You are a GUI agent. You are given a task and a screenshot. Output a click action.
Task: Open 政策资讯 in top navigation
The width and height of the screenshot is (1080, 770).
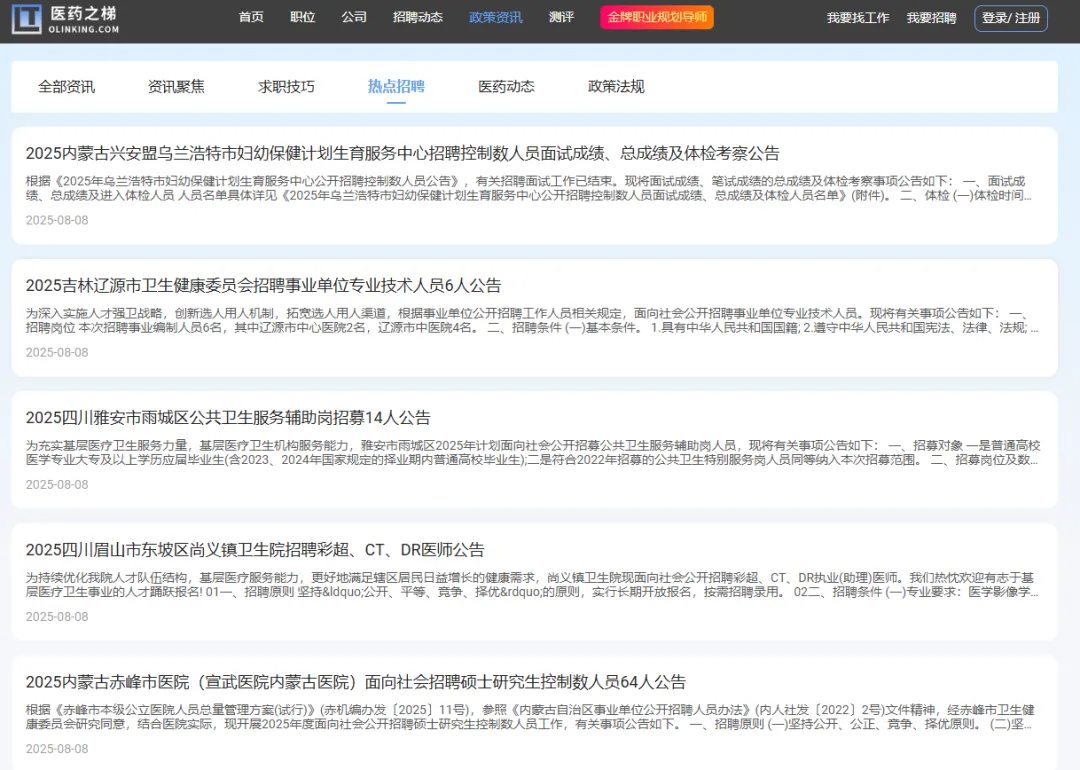pos(496,18)
